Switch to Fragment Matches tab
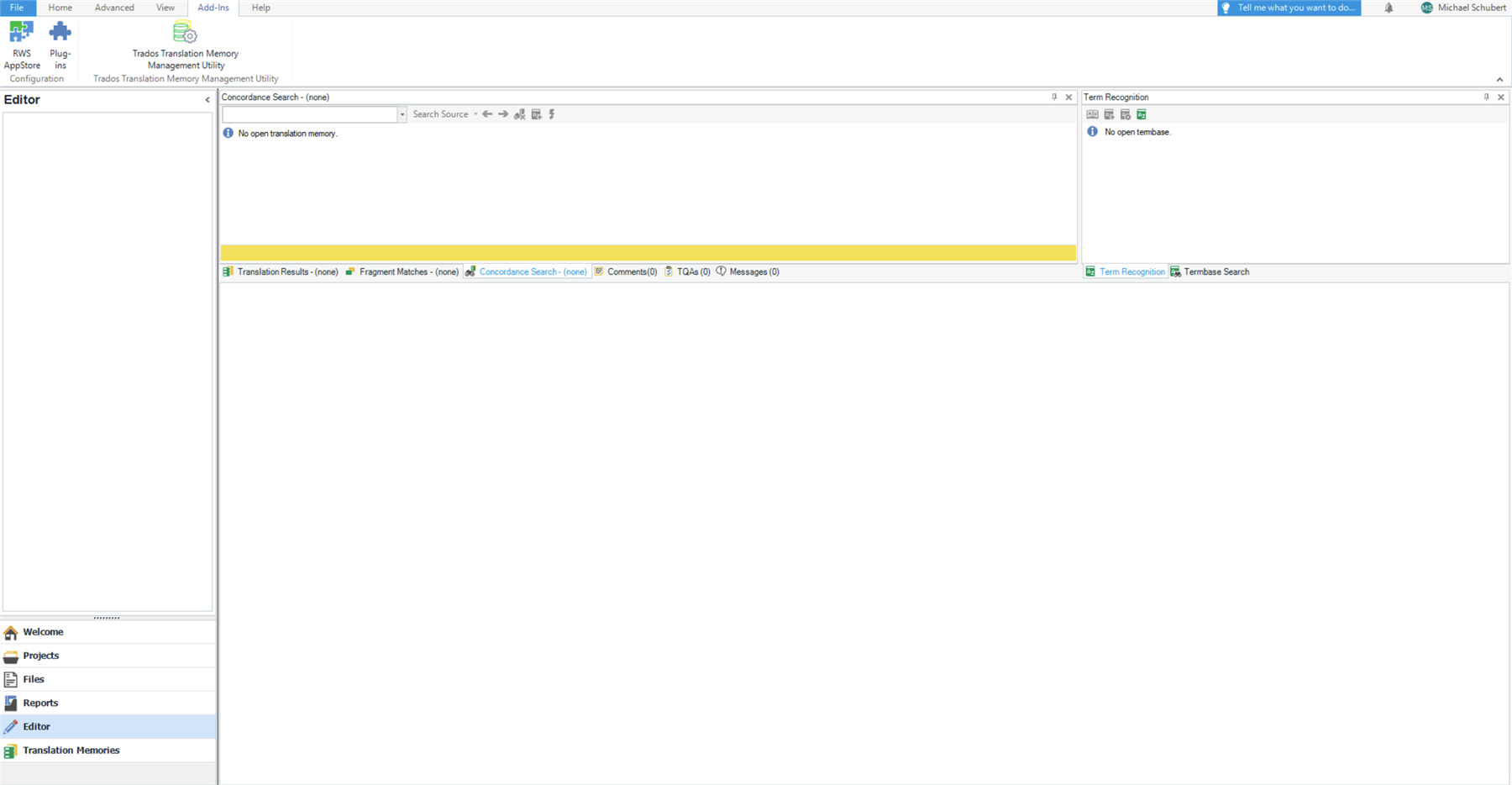This screenshot has width=1512, height=785. (x=402, y=271)
